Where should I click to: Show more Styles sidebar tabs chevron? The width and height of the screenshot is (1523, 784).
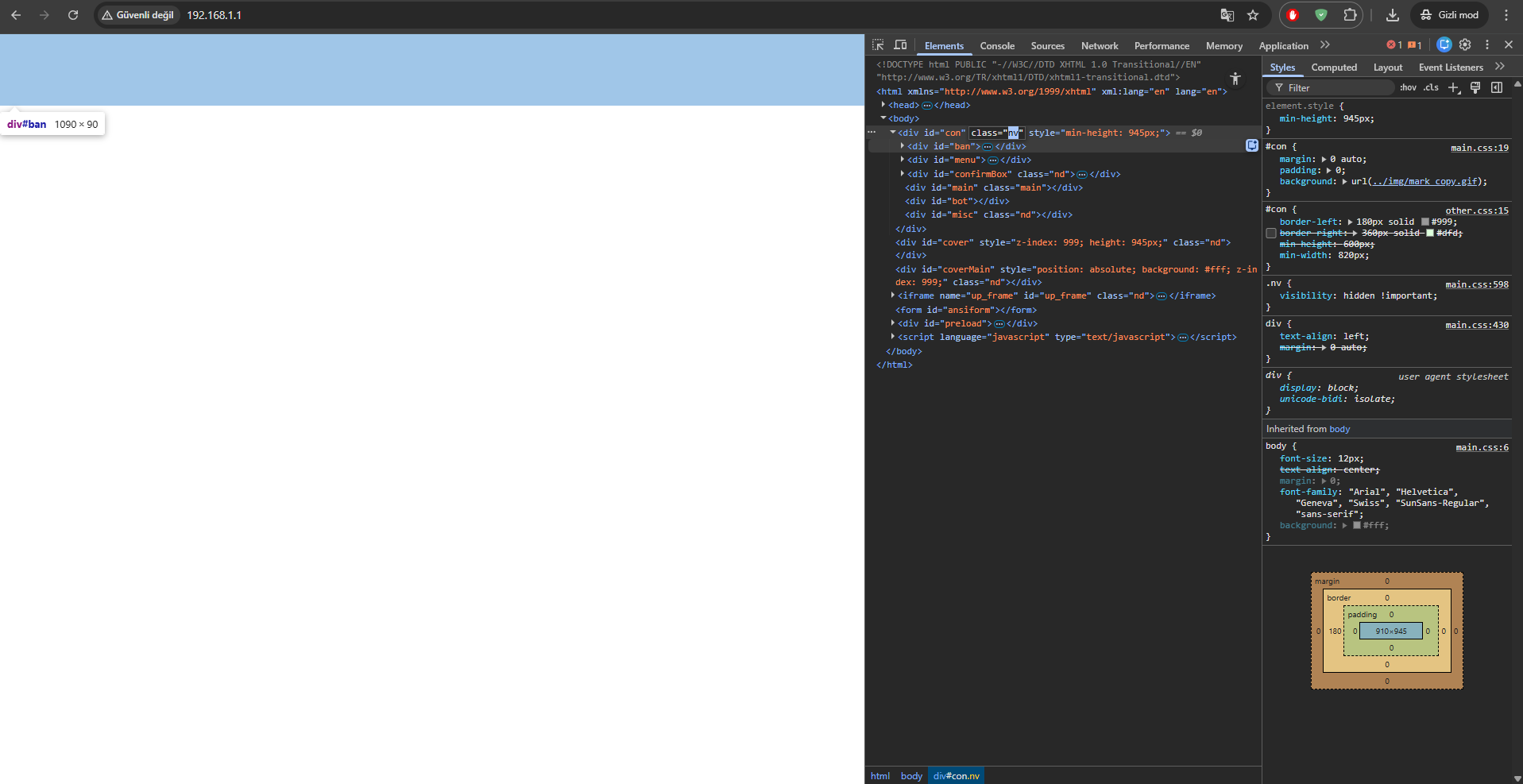(x=1500, y=67)
